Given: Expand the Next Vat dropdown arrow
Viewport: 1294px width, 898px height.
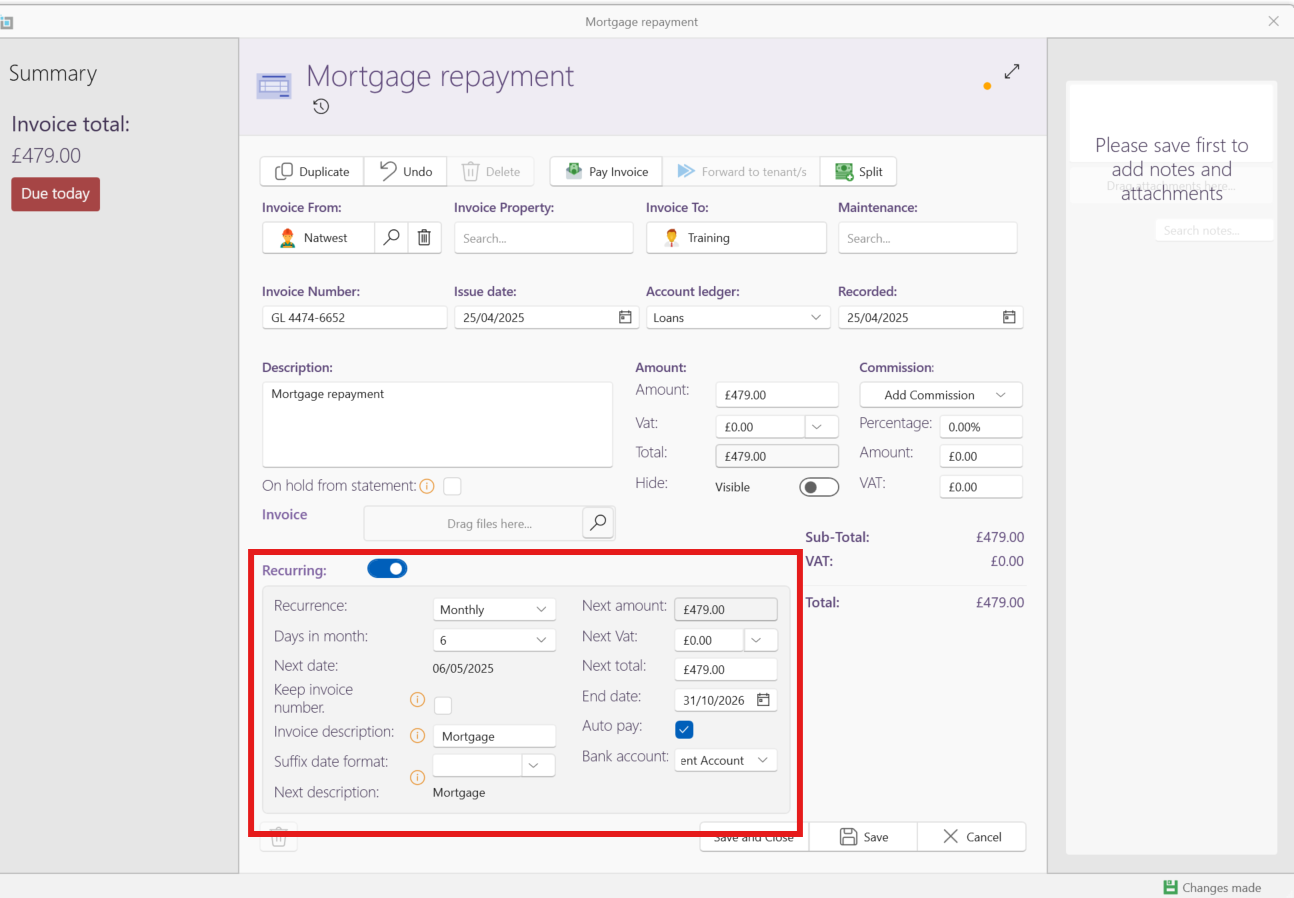Looking at the screenshot, I should pyautogui.click(x=760, y=640).
